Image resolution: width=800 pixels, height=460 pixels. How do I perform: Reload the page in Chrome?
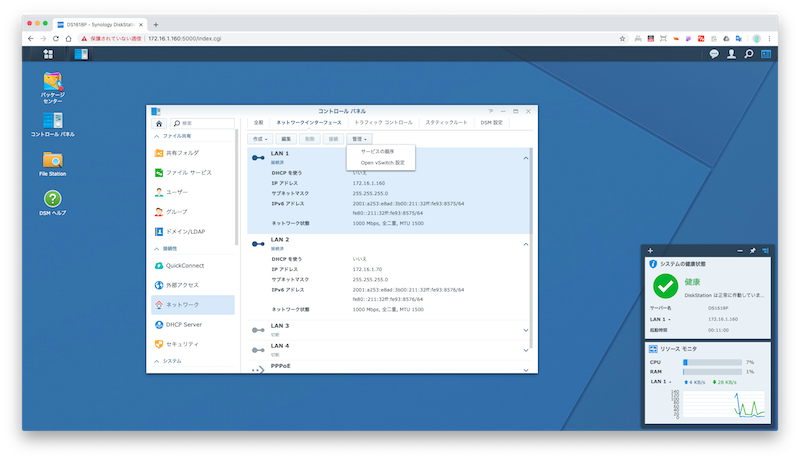[x=56, y=39]
